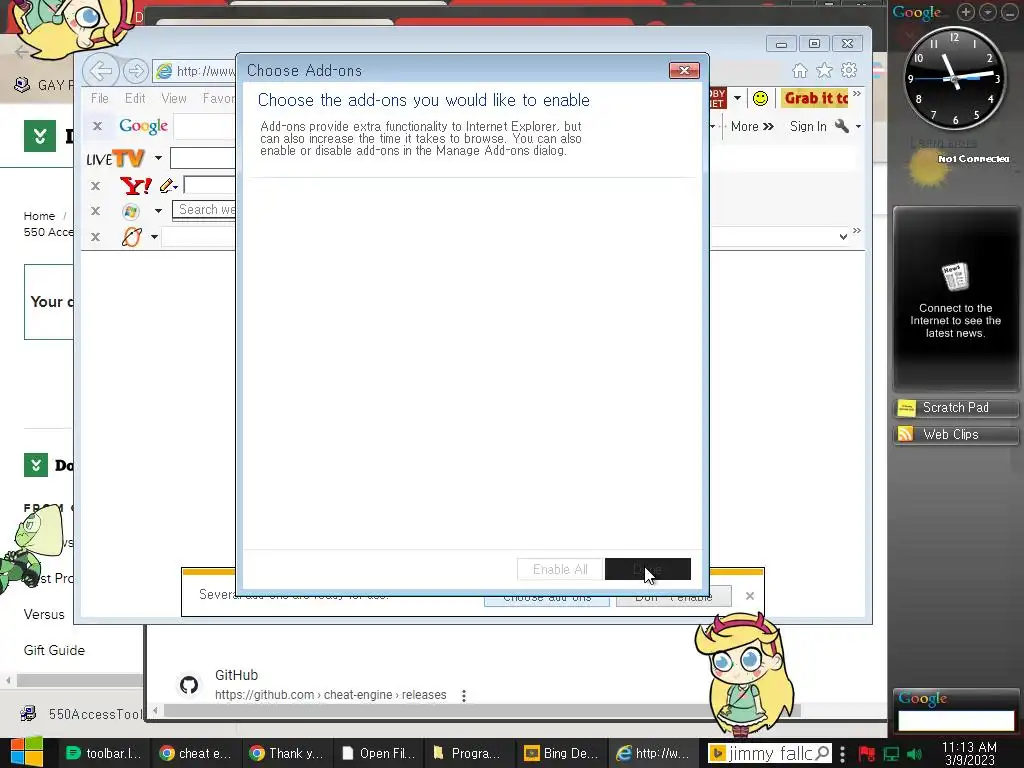Open the Windows Live toolbar dropdown arrow

coord(158,211)
